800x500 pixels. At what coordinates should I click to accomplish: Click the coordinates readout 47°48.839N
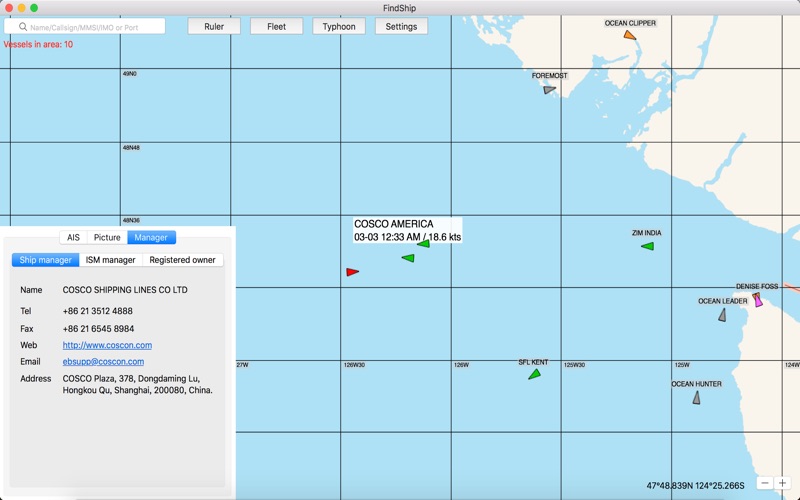[x=695, y=485]
